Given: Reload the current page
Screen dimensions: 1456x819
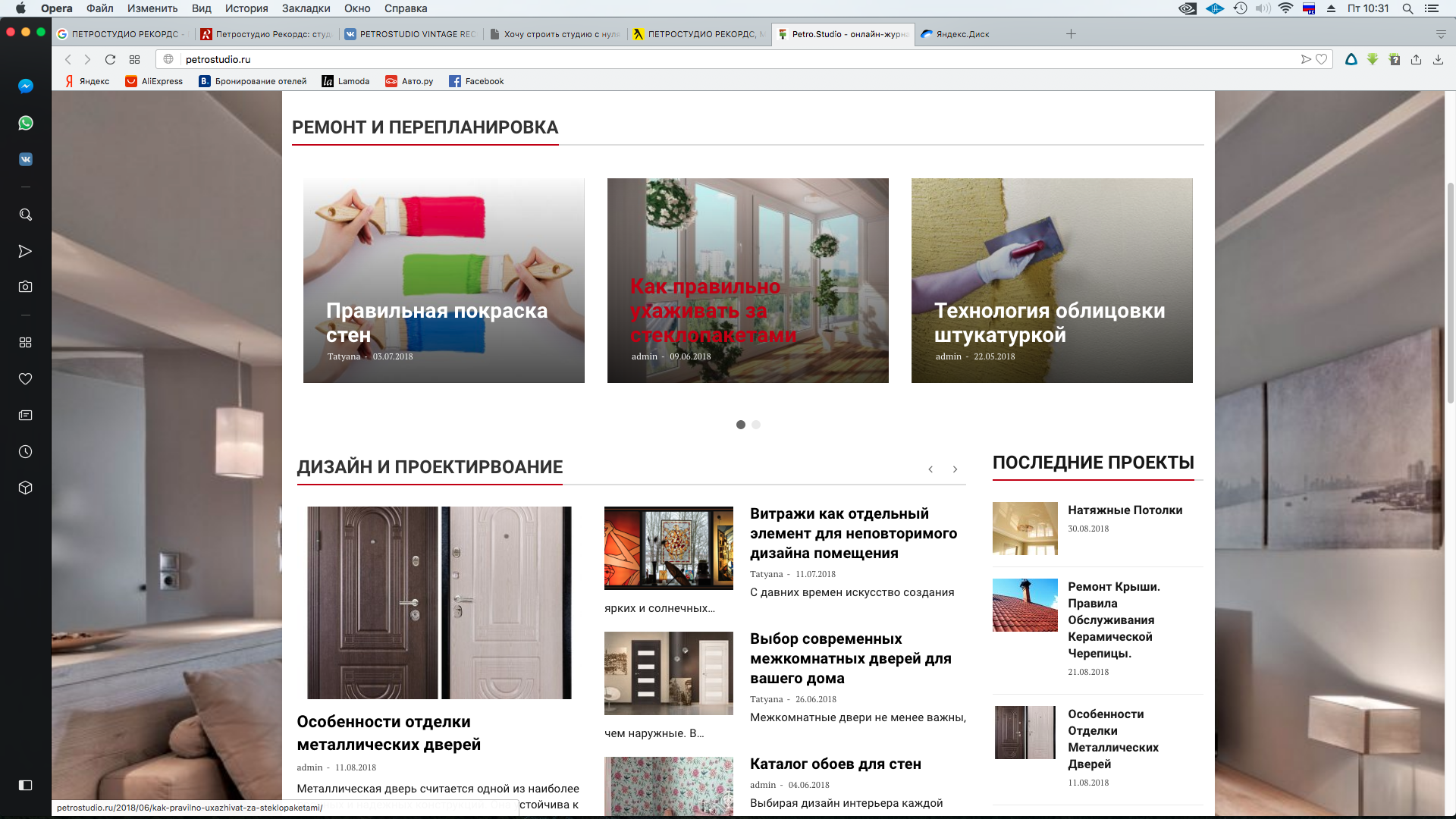Looking at the screenshot, I should [x=110, y=59].
